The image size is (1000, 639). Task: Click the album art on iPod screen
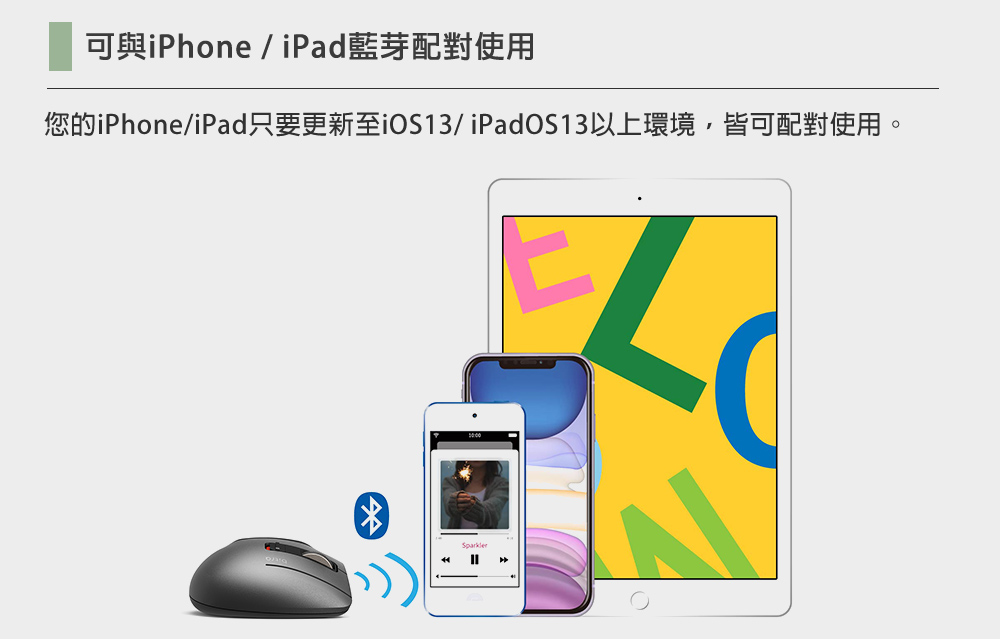coord(475,494)
